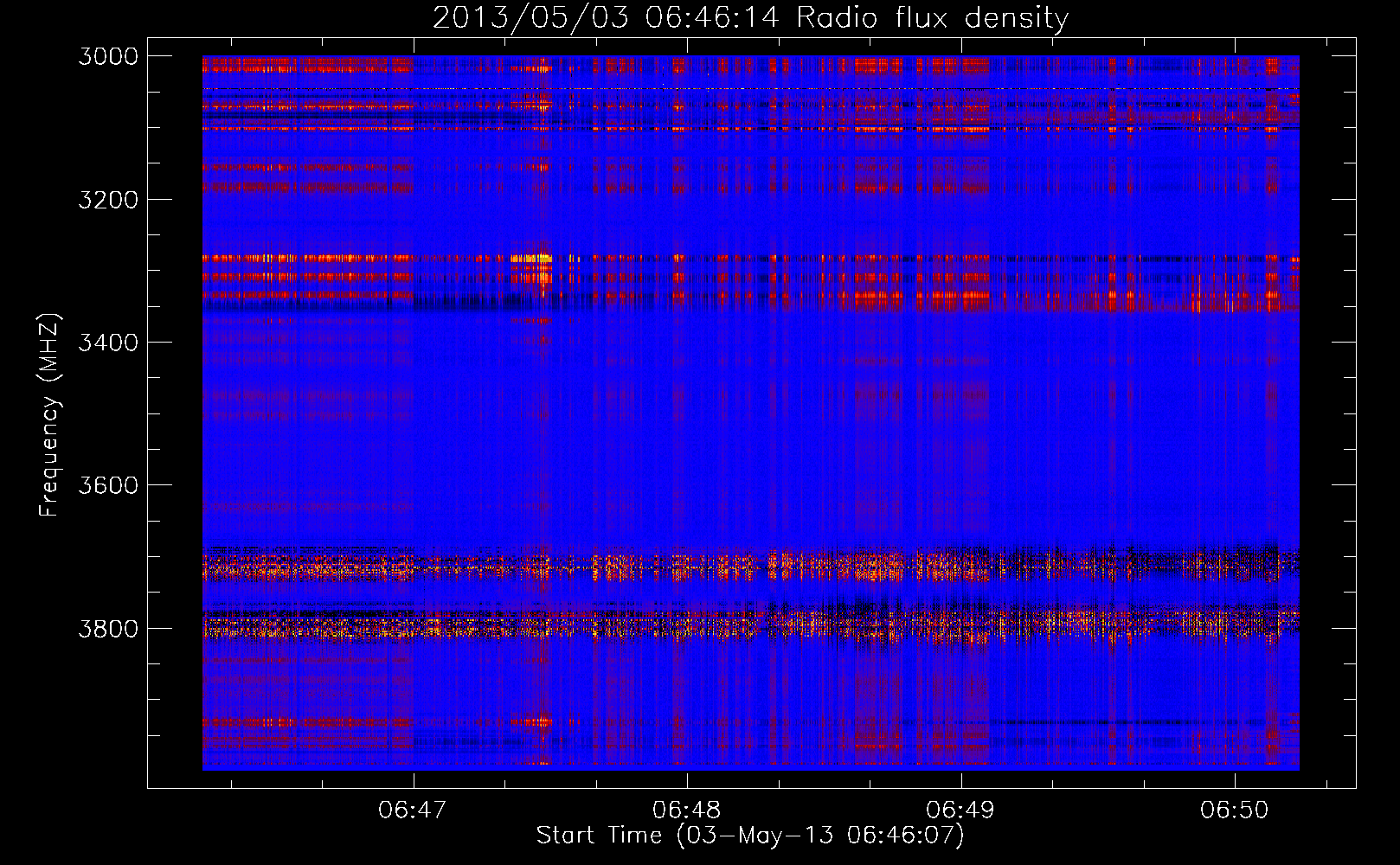Click the plot title "2013/05/03 06:46:14 Radio flux density"
Image resolution: width=1400 pixels, height=865 pixels.
(x=750, y=17)
